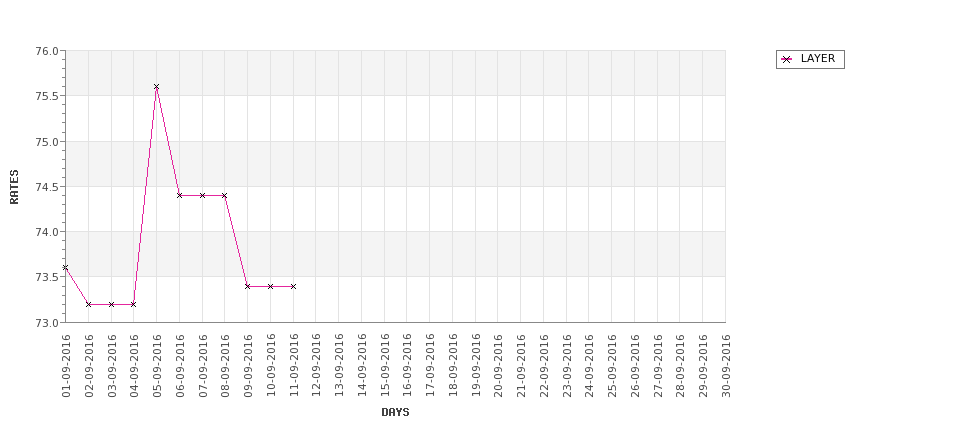Click the last data point on 11-09-2016
The height and width of the screenshot is (429, 975).
(293, 286)
